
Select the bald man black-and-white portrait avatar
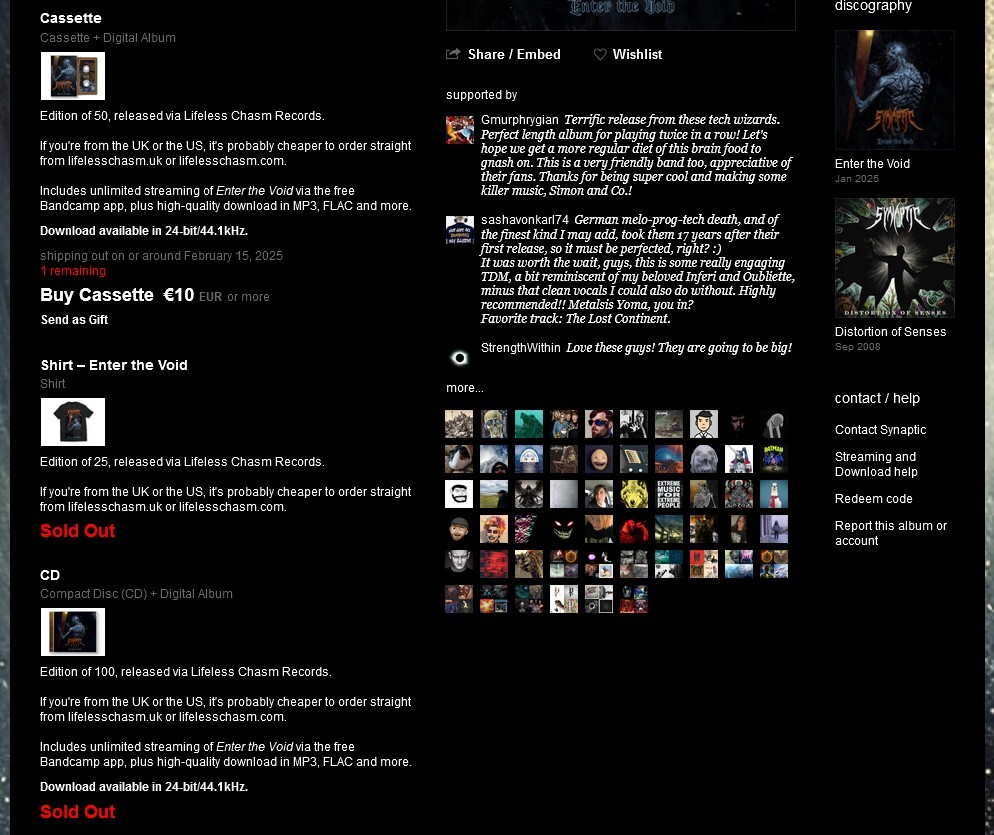coord(459,564)
